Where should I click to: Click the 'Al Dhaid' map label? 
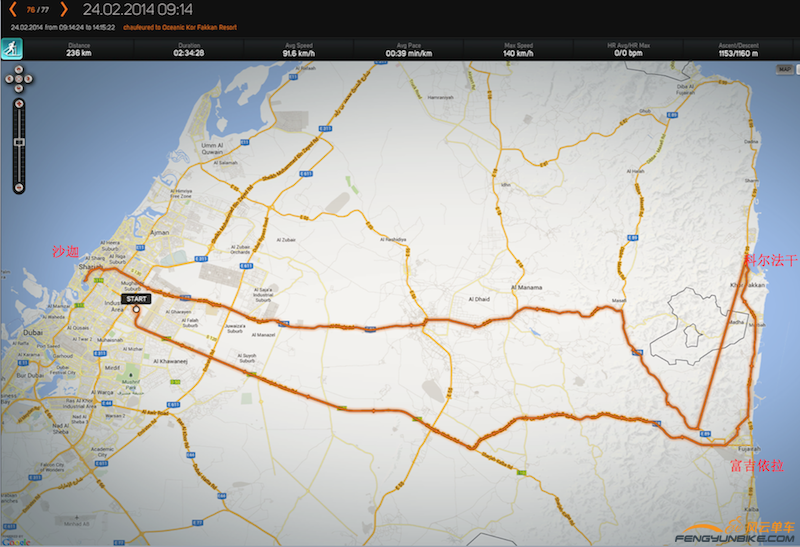pyautogui.click(x=479, y=299)
